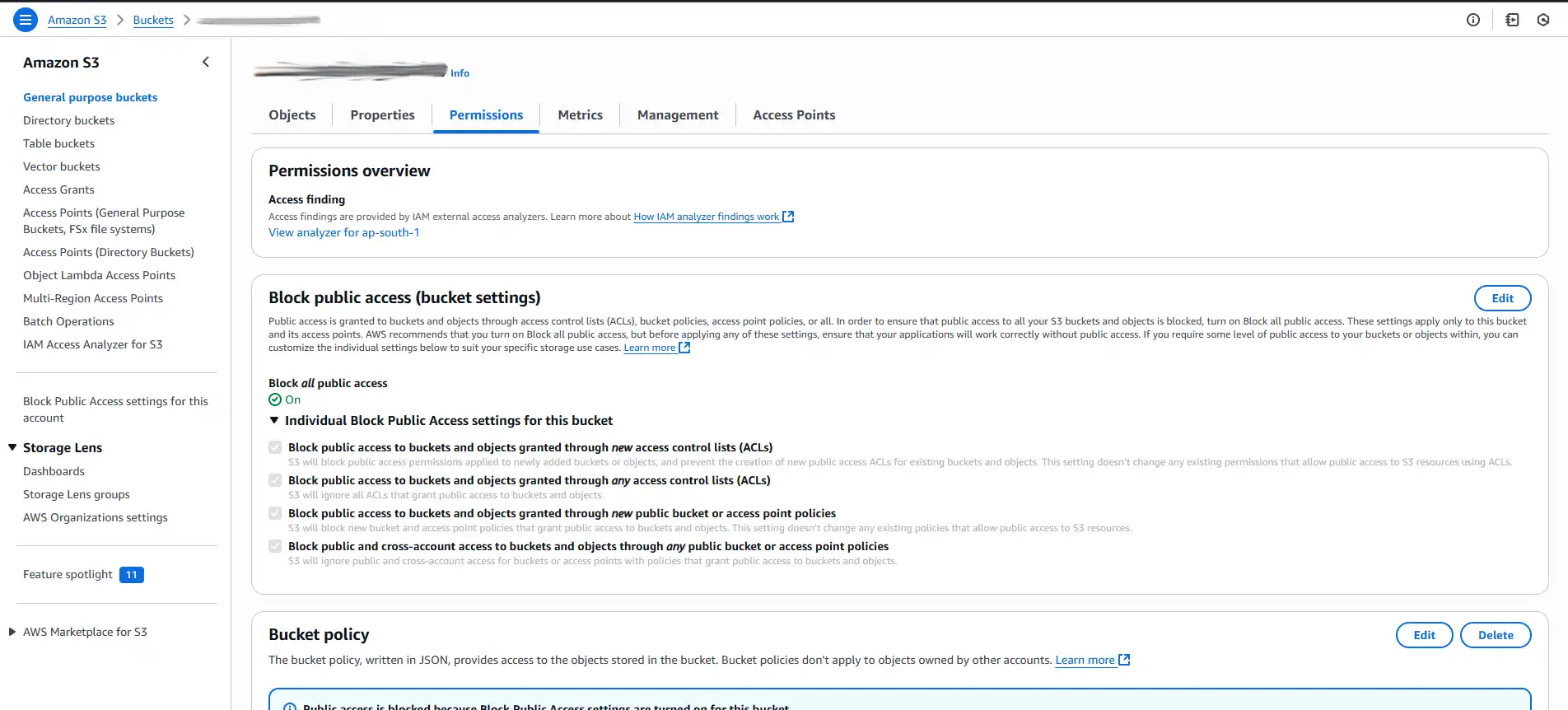
Task: Open Access Points (General Purpose Buckets, FSx file systems)
Action: (x=104, y=221)
